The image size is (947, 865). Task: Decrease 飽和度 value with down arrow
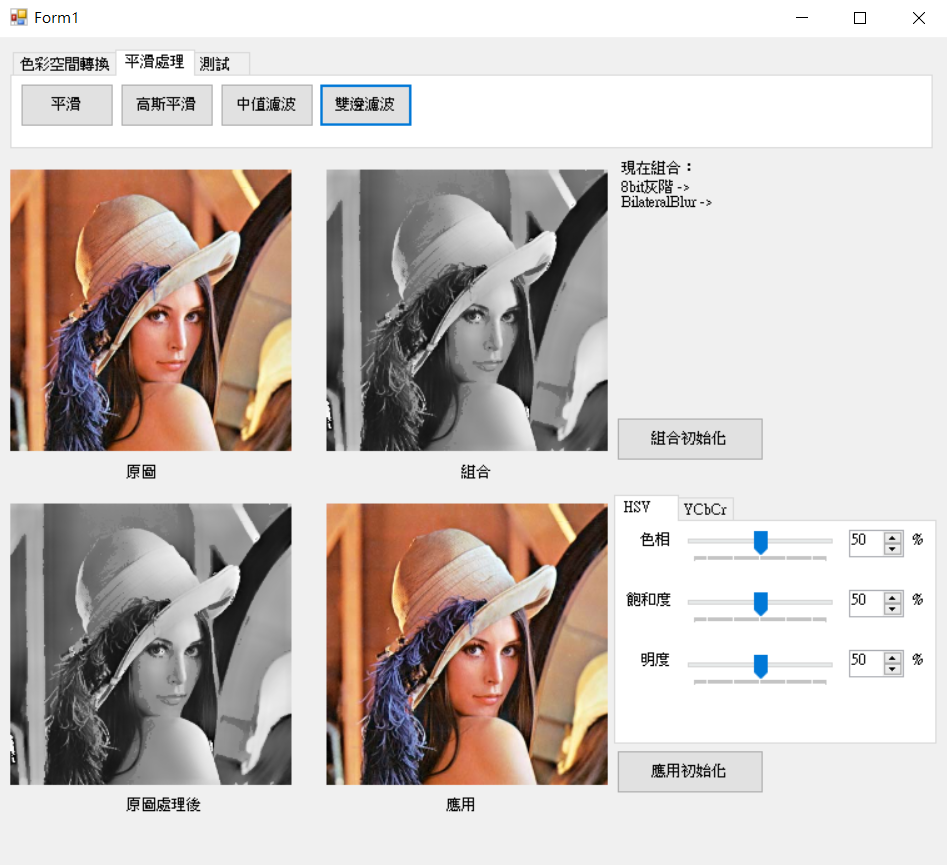[x=893, y=609]
